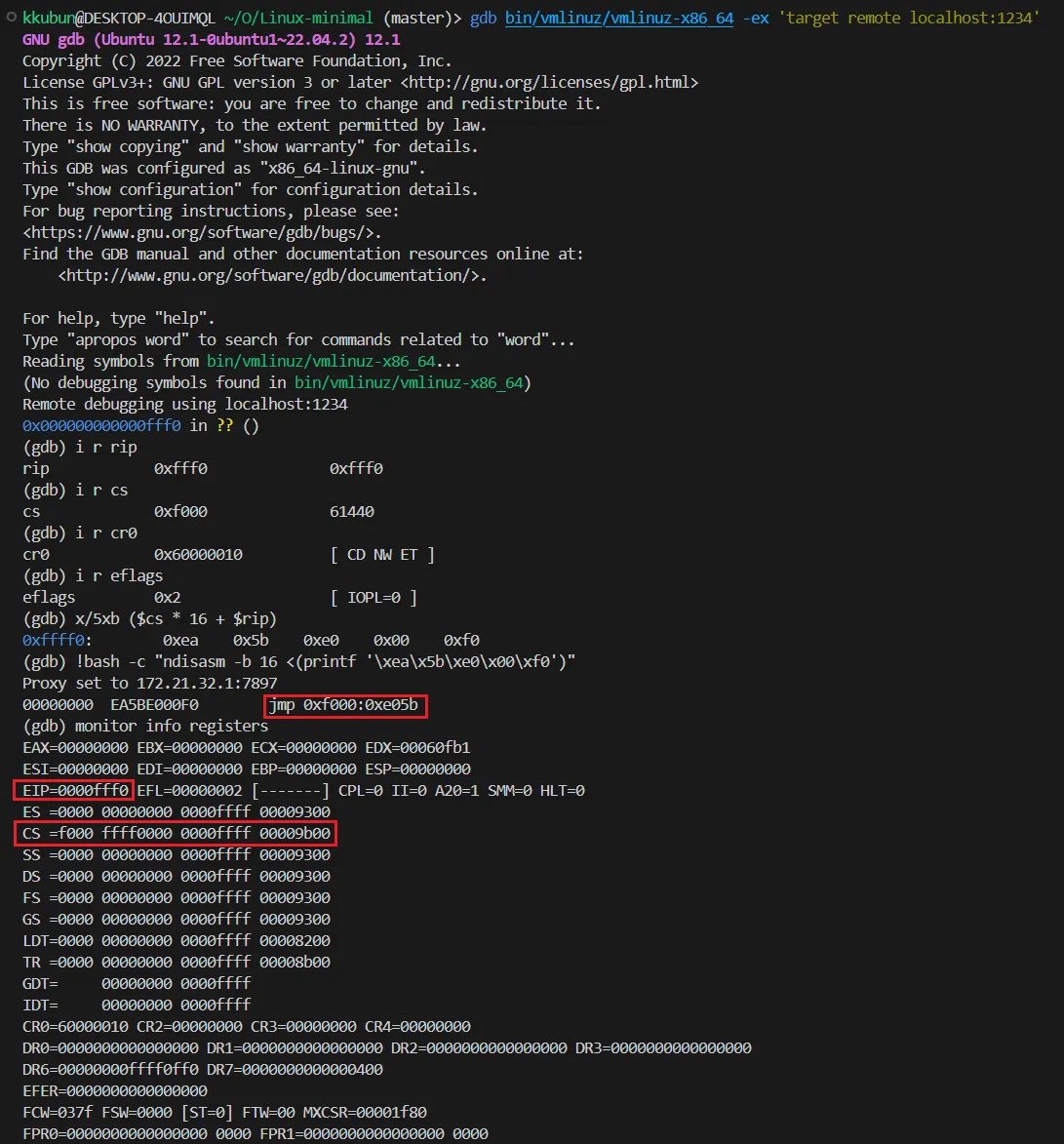Click the vmlinuz path after 'Reading symbols from'
1064x1144 pixels.
(320, 362)
